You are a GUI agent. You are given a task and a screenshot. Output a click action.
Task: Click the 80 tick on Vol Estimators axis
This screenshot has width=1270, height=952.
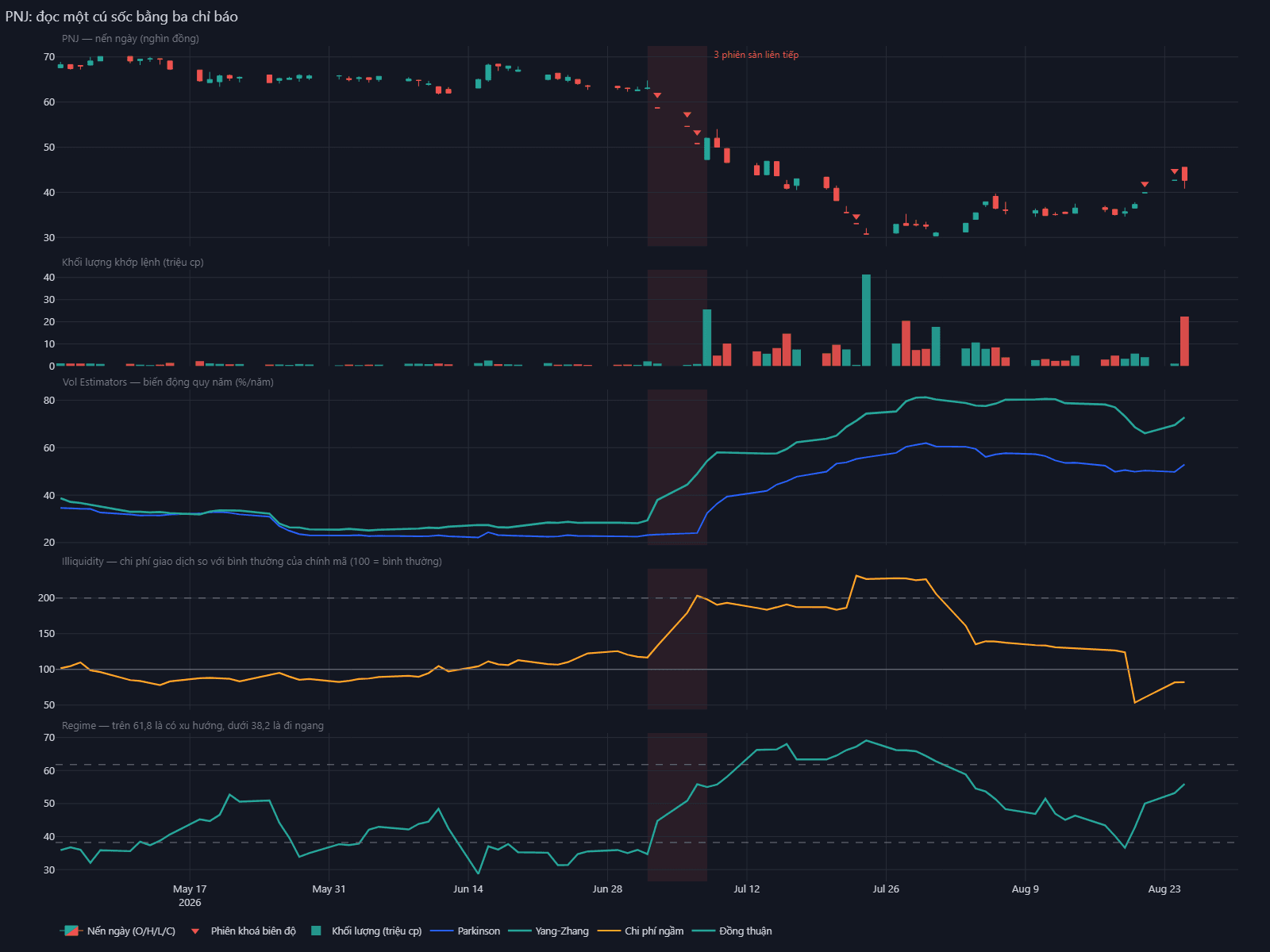[x=49, y=401]
